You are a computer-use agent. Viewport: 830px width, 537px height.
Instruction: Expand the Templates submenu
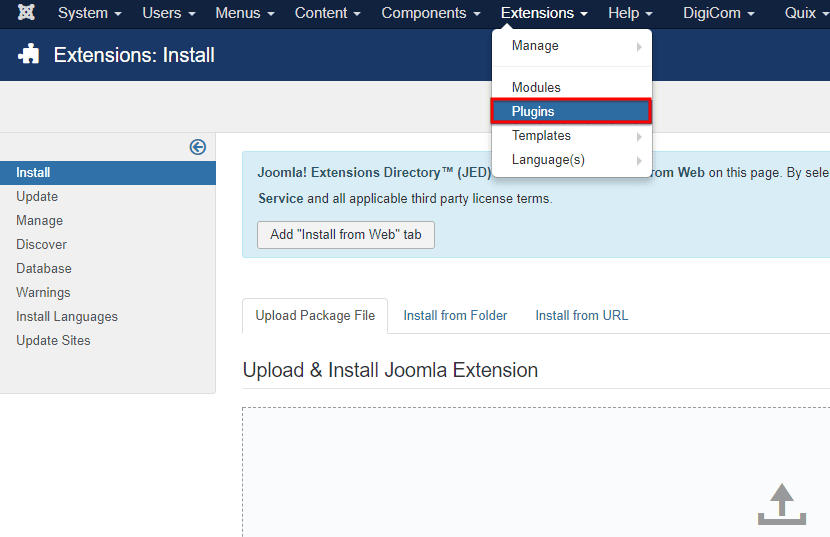(571, 136)
